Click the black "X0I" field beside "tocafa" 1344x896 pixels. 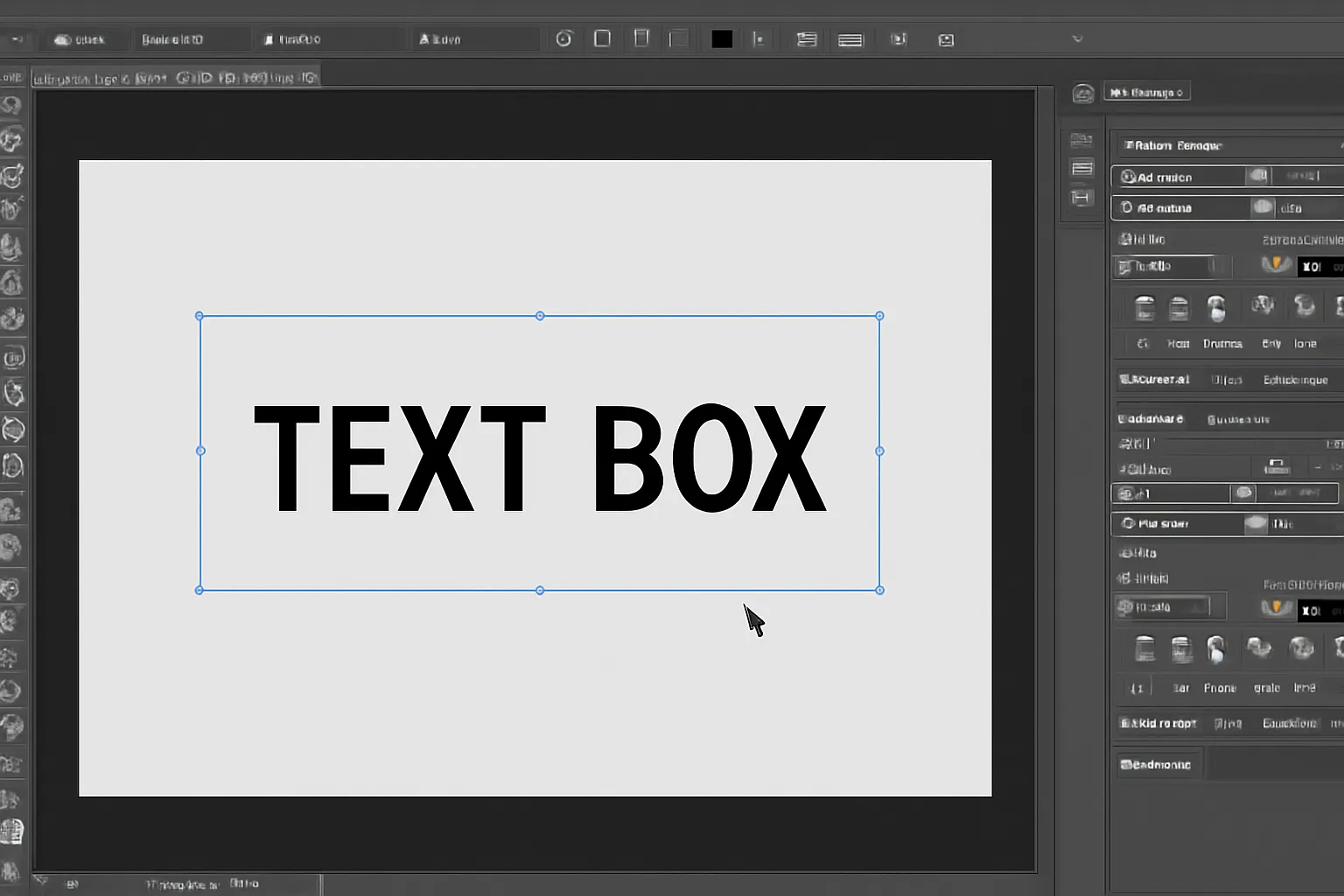coord(1319,611)
